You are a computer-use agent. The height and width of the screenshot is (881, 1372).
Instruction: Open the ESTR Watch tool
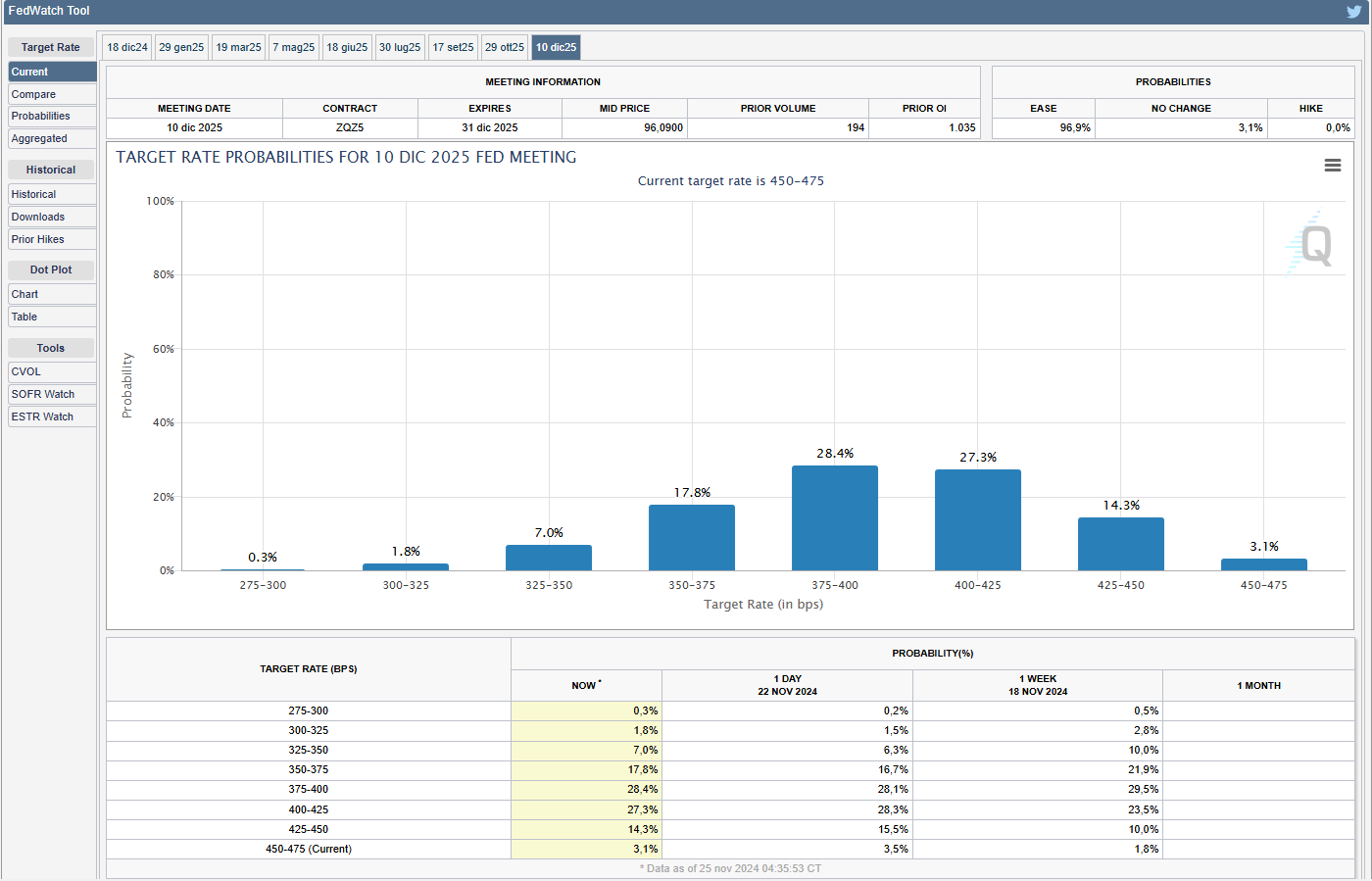click(x=52, y=416)
